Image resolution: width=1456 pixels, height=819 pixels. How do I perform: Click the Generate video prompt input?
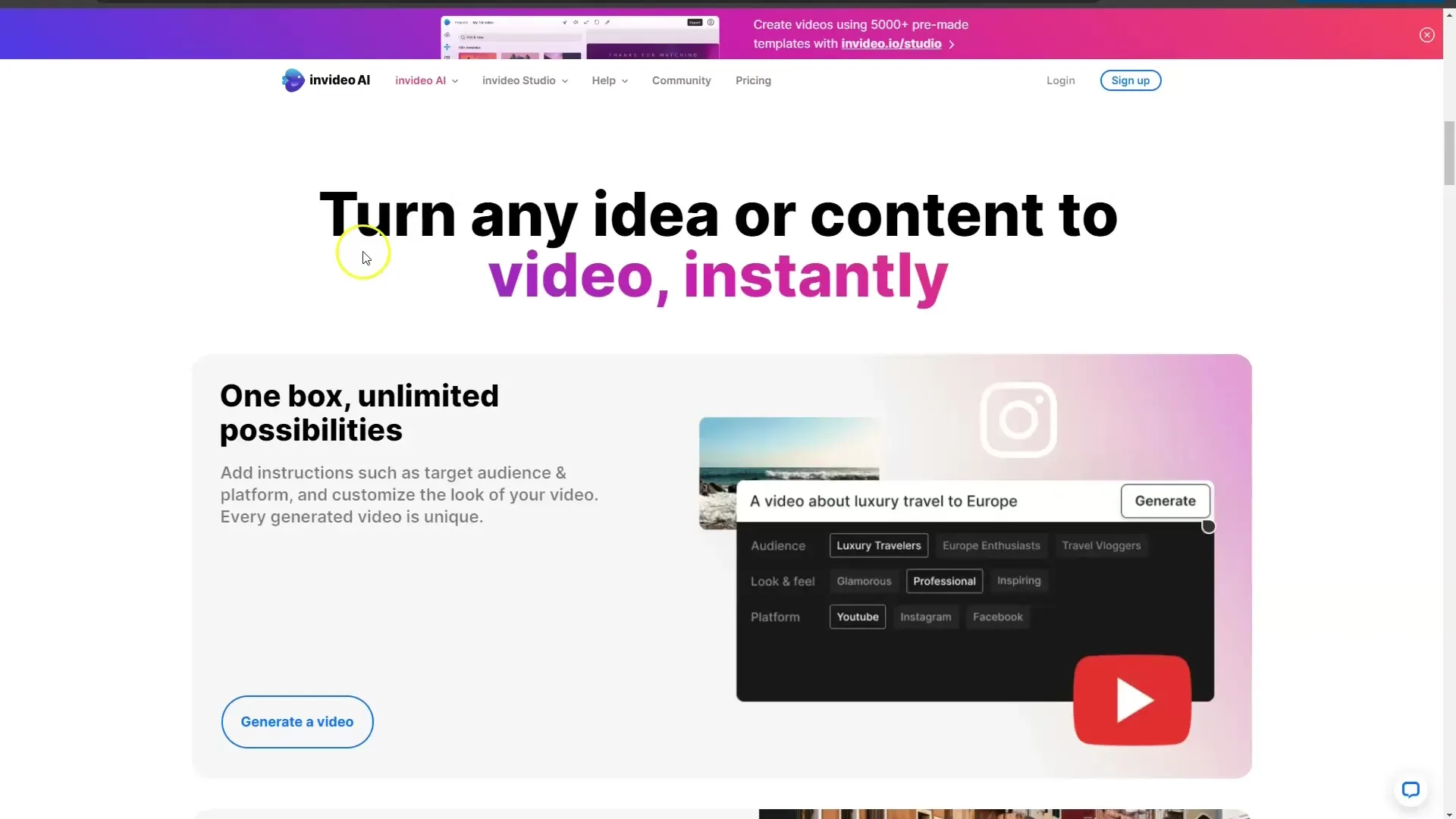929,500
